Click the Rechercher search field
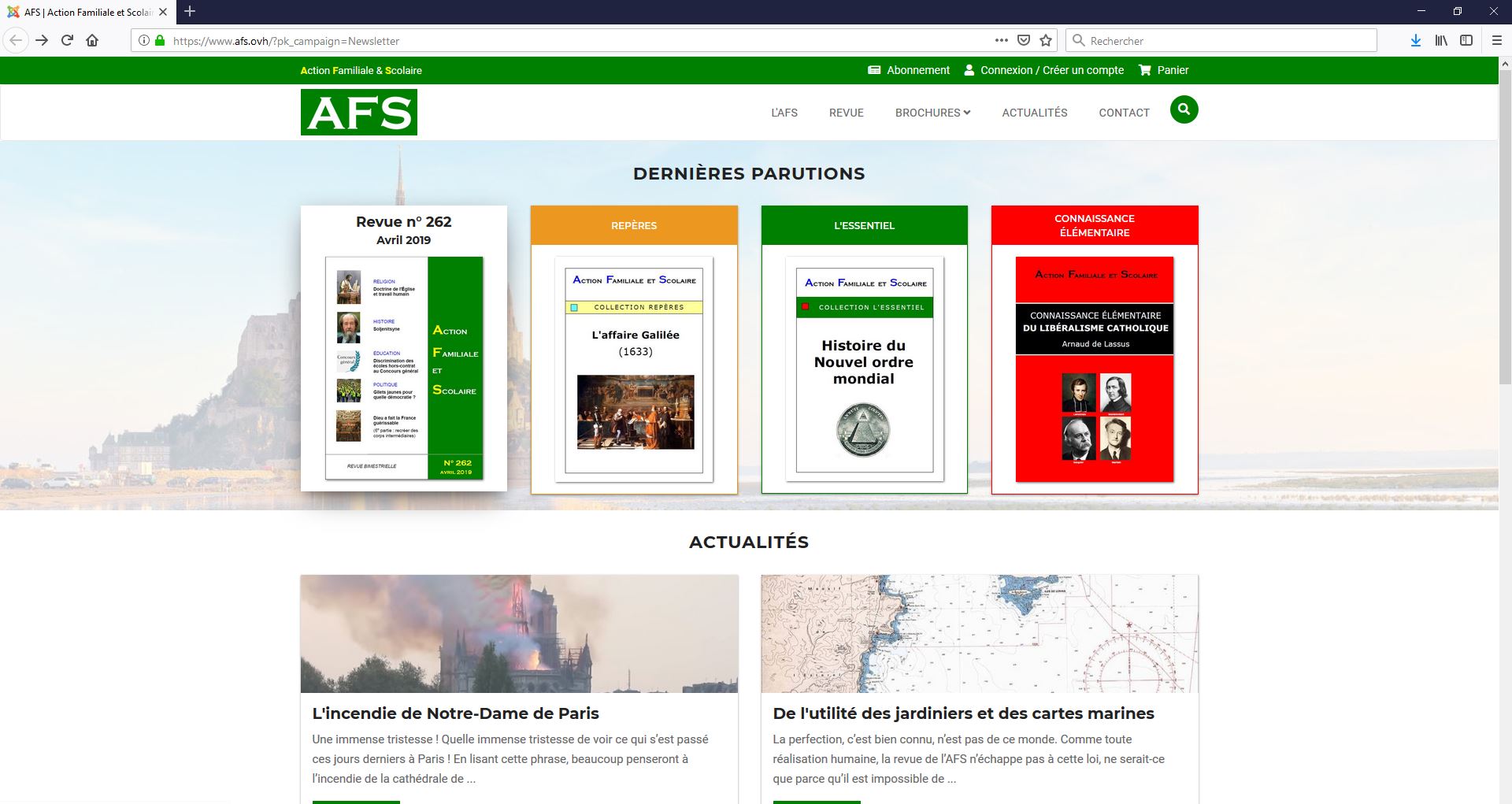The height and width of the screenshot is (804, 1512). pos(1221,40)
